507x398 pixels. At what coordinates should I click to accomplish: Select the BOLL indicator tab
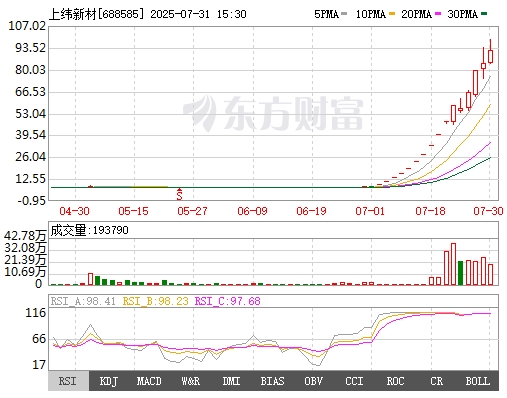(x=478, y=381)
